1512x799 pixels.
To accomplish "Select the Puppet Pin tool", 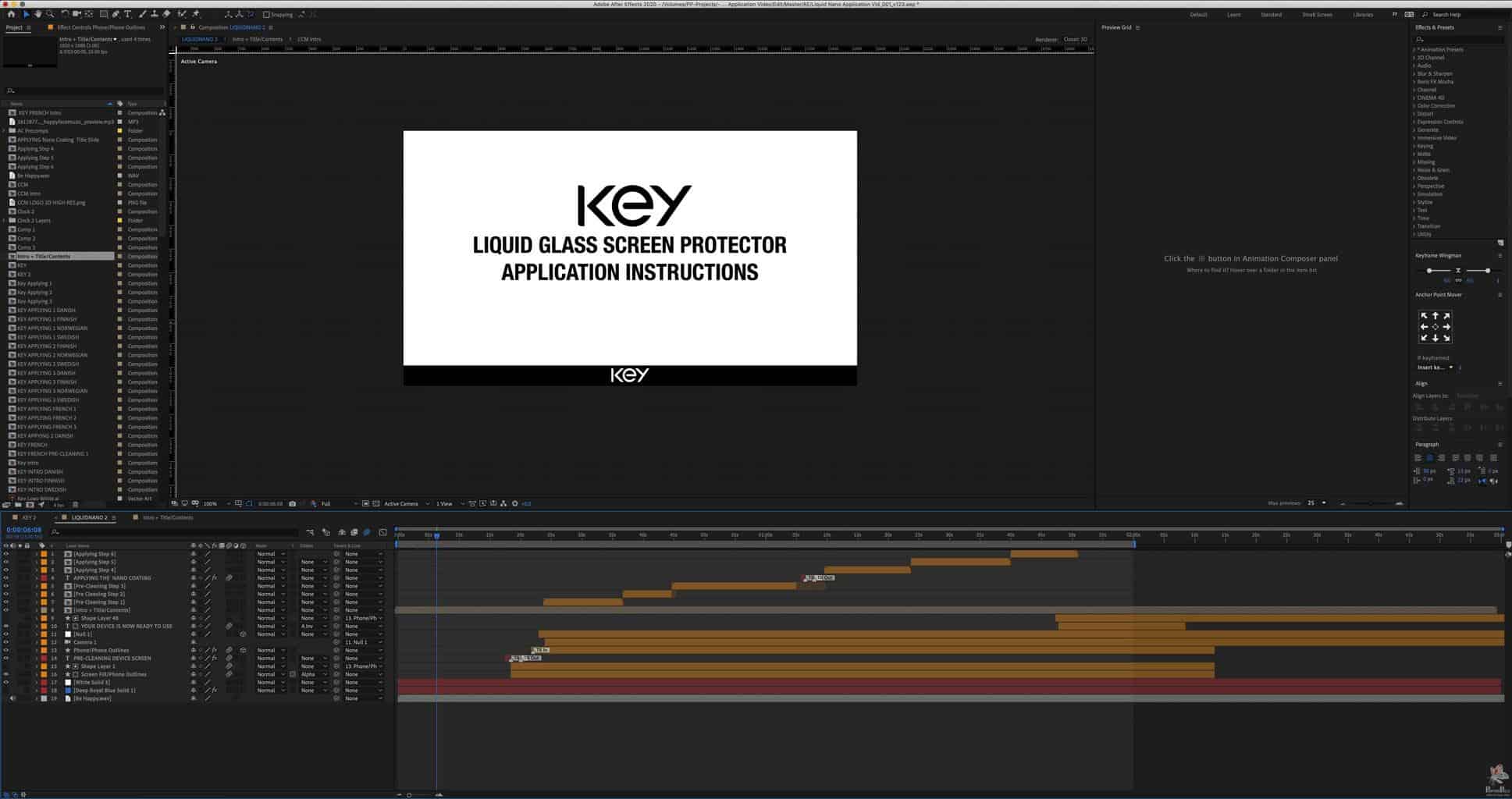I will pos(196,14).
